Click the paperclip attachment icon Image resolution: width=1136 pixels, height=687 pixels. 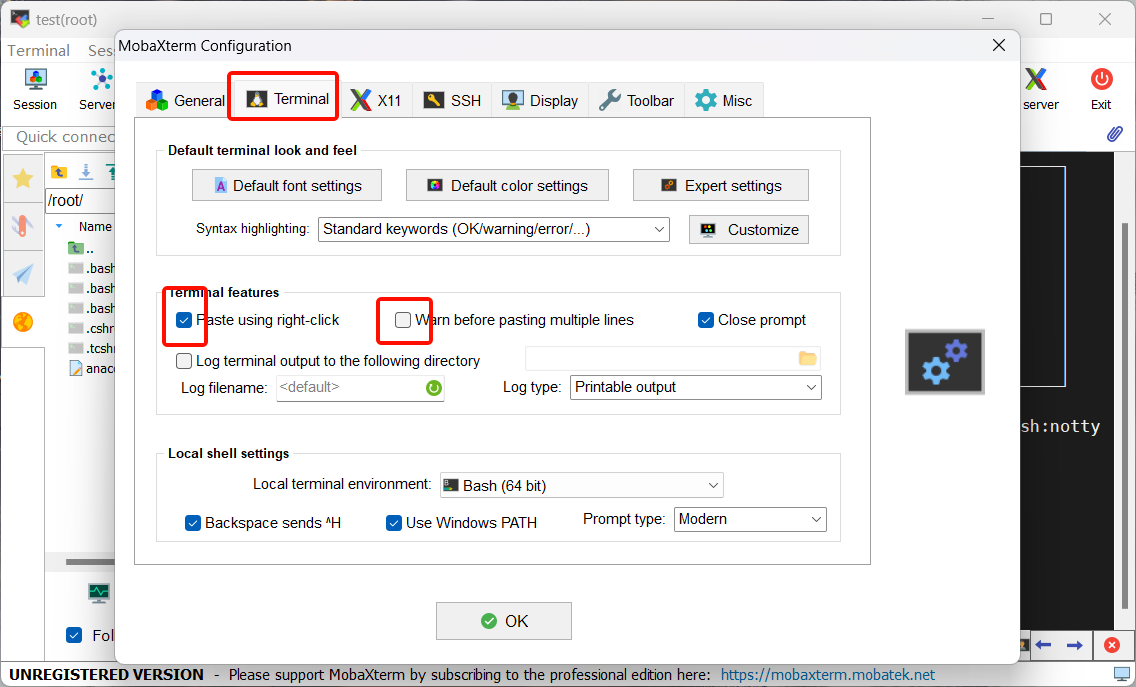point(1114,134)
